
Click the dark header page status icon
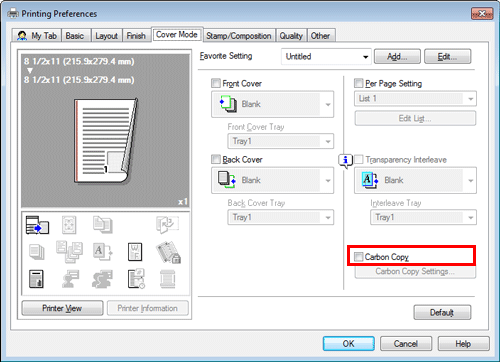(x=36, y=279)
